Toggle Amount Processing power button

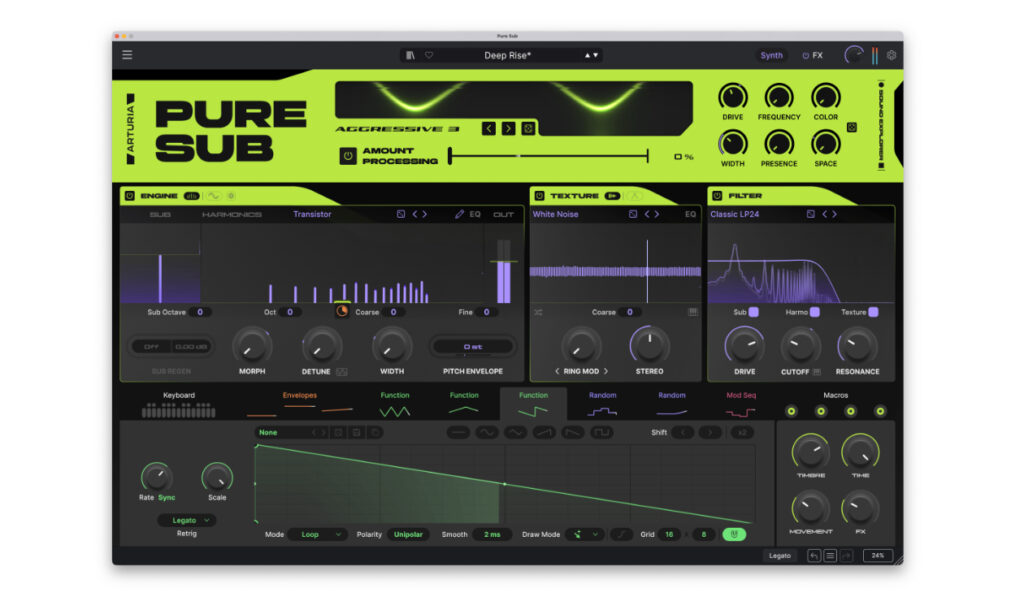pyautogui.click(x=347, y=156)
